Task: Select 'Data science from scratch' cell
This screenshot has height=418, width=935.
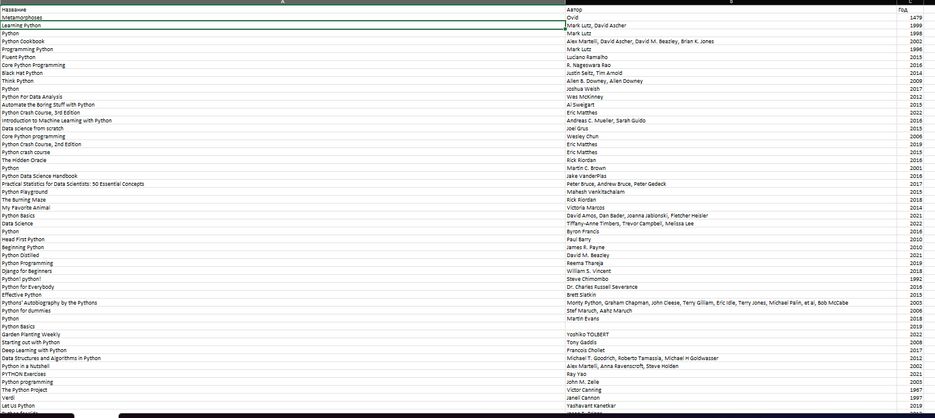Action: click(x=283, y=128)
